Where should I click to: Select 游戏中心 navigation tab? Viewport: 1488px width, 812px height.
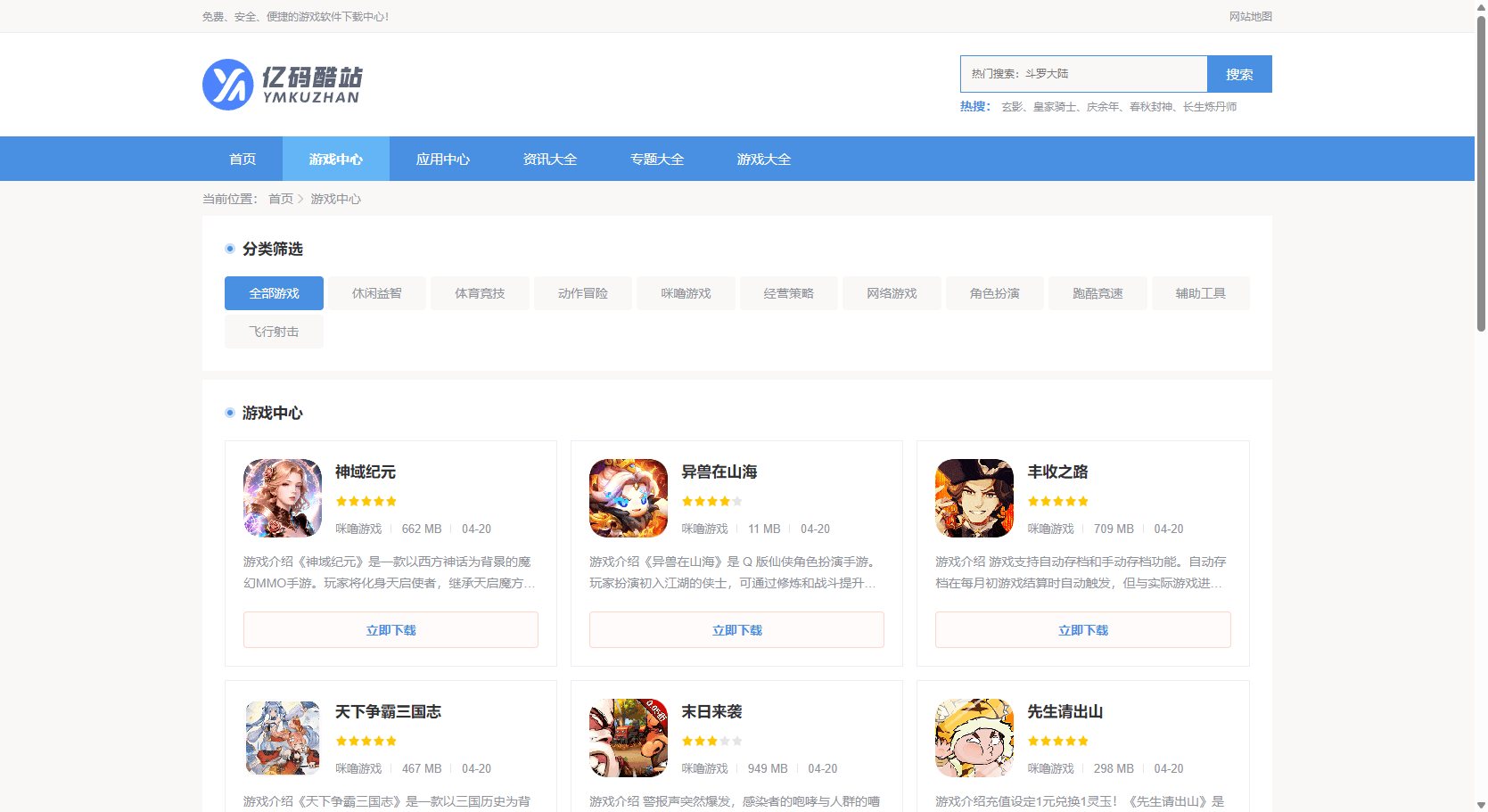pos(336,159)
